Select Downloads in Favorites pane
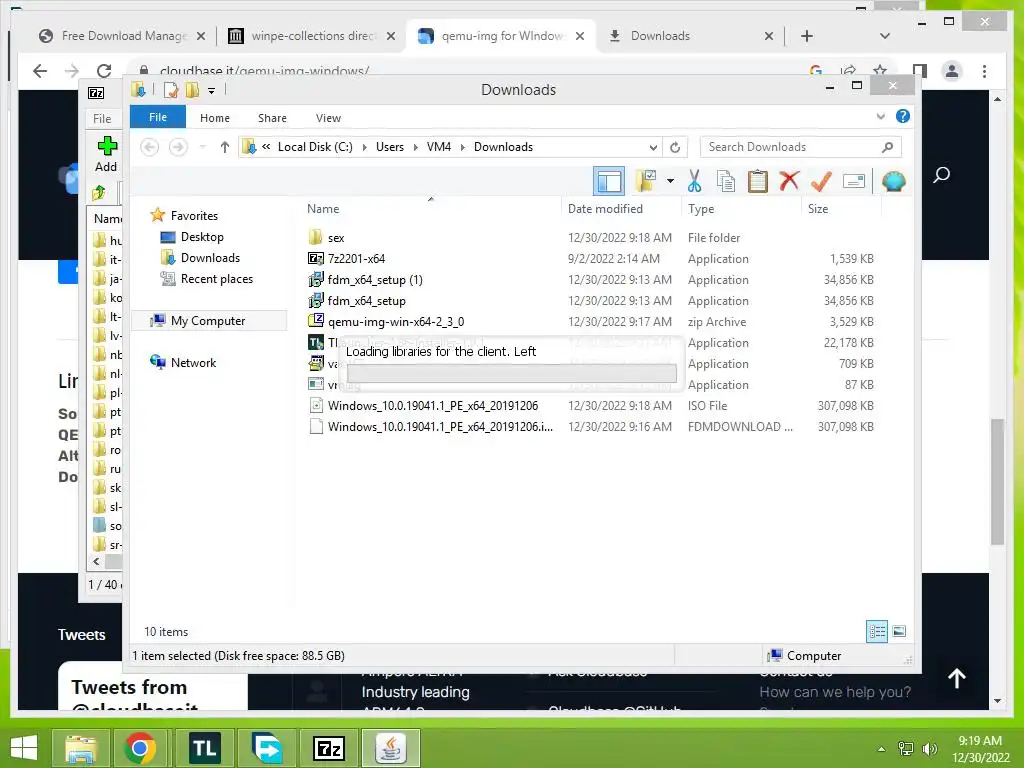This screenshot has width=1024, height=768. point(210,258)
